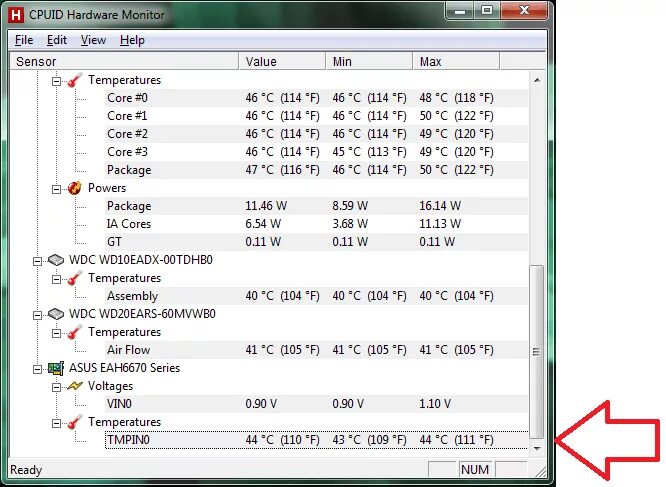Click the Value column header
This screenshot has height=487, width=666.
pyautogui.click(x=282, y=62)
